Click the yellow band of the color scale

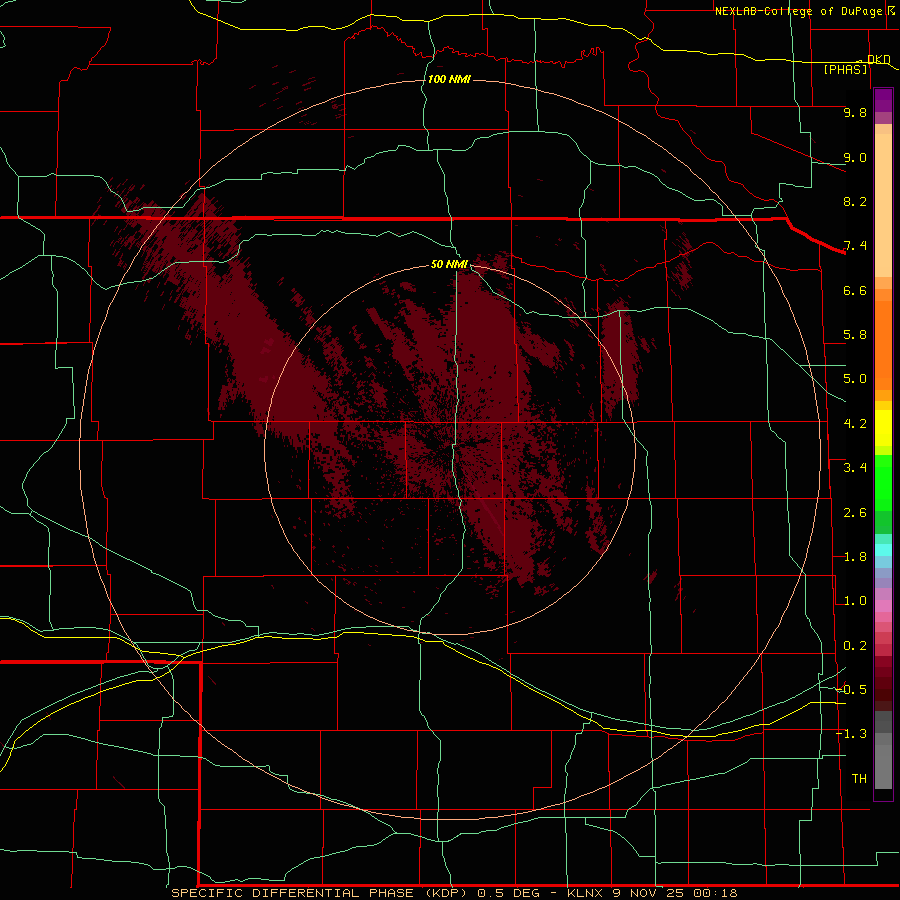[883, 428]
